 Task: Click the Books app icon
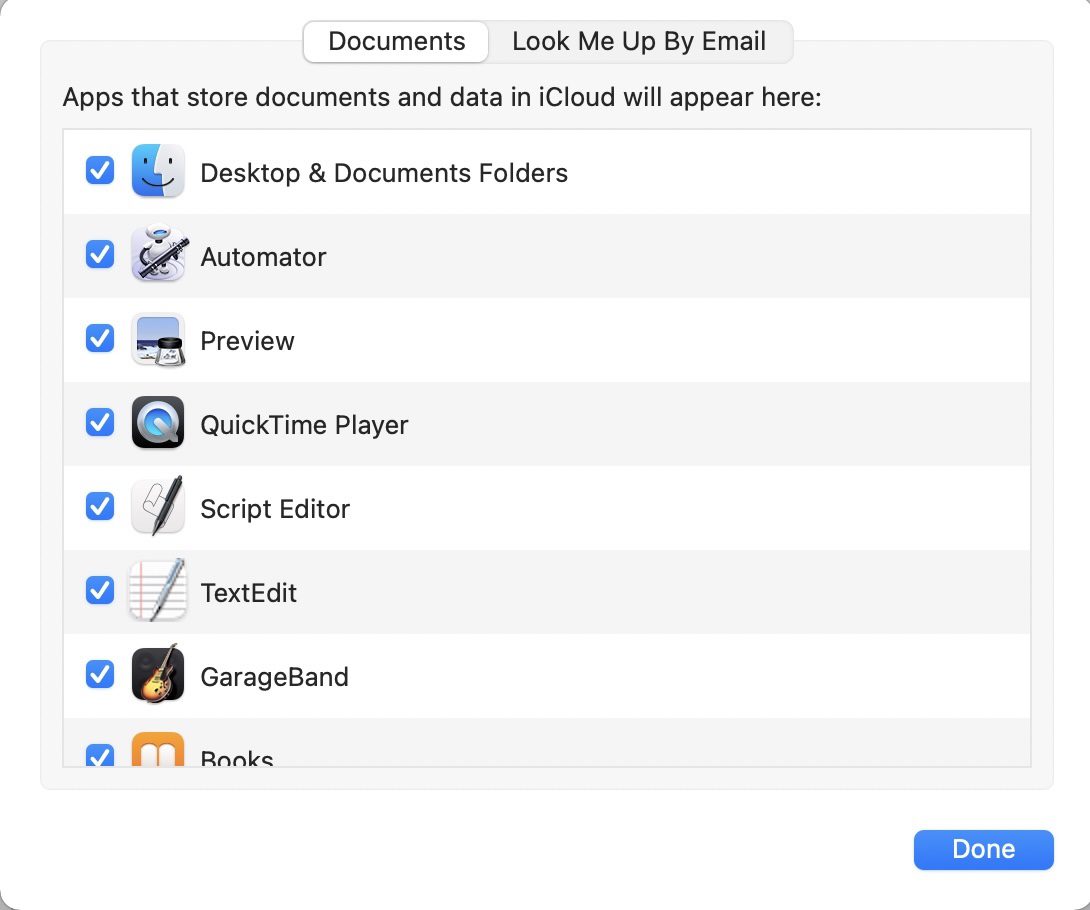[x=158, y=751]
